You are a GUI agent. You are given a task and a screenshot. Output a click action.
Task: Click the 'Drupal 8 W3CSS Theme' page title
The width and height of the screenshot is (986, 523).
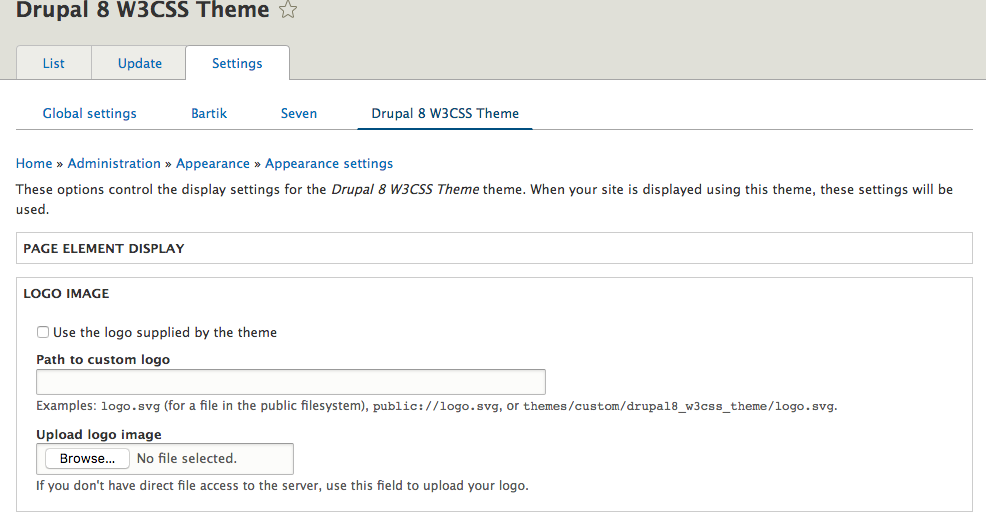click(x=142, y=10)
